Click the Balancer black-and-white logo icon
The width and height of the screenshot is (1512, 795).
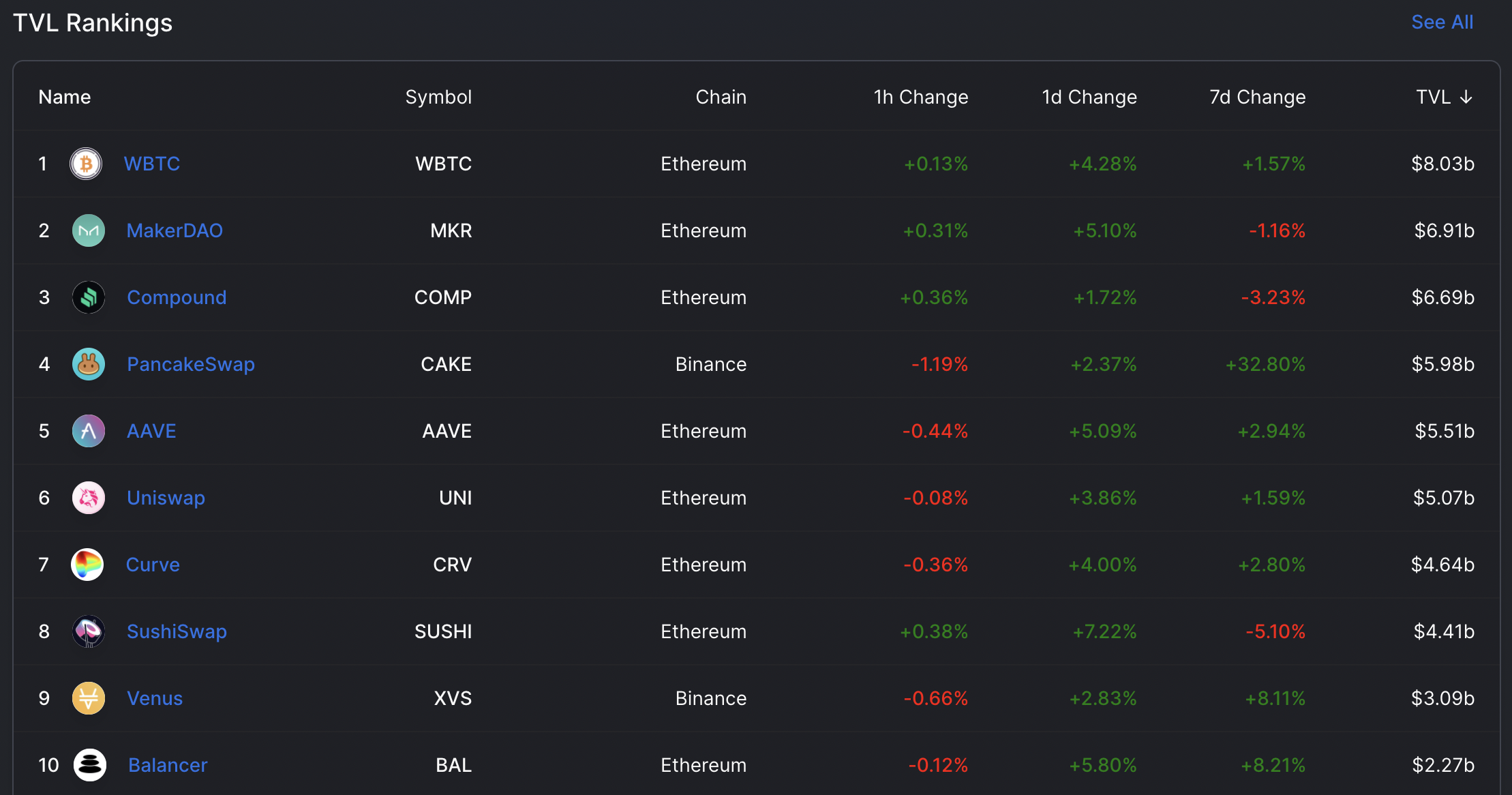[90, 765]
